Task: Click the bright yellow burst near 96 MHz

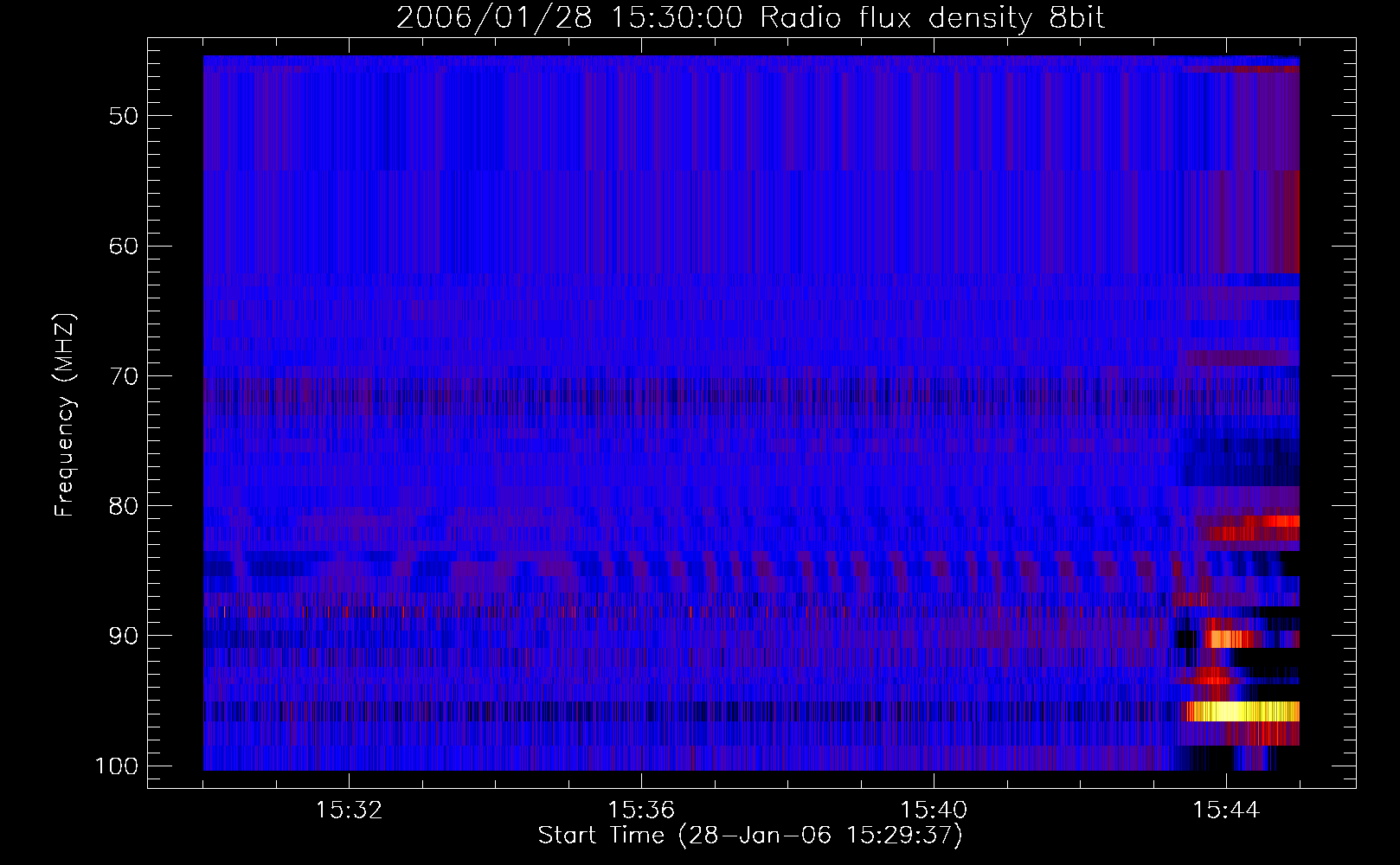Action: (1243, 712)
